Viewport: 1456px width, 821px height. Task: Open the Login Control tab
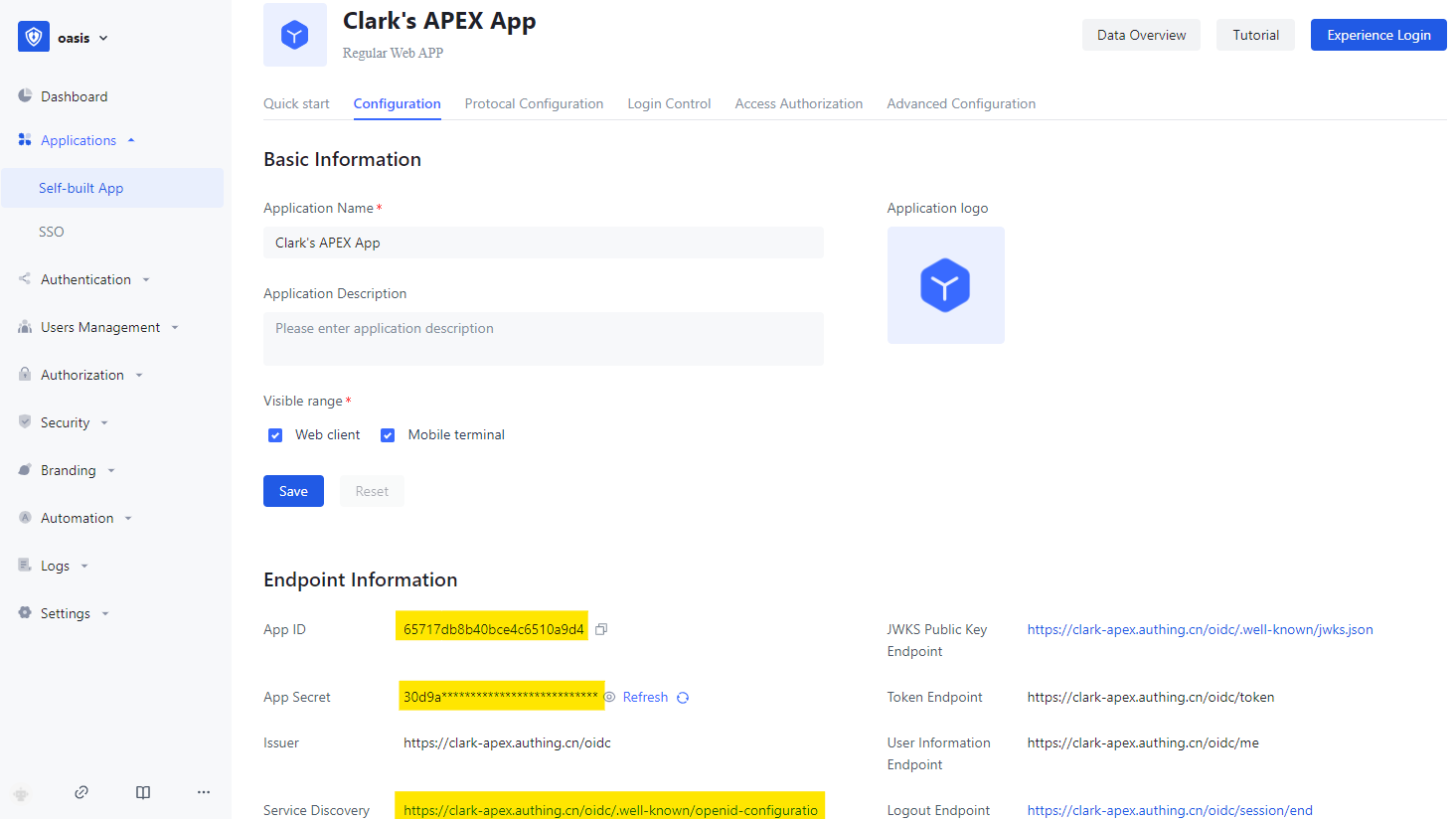669,103
